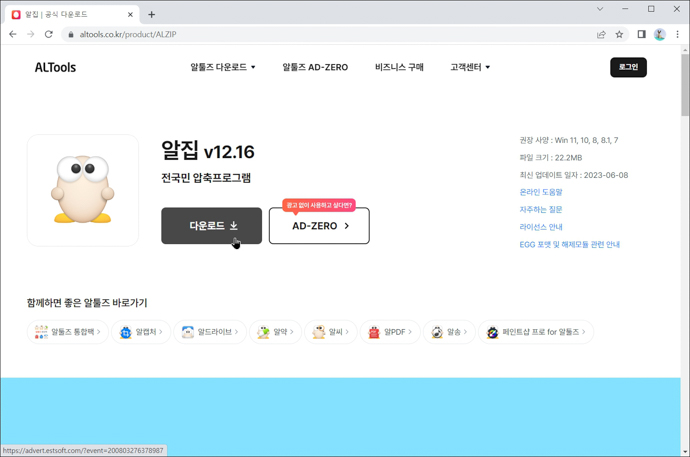View site info via the lock icon

click(x=70, y=34)
